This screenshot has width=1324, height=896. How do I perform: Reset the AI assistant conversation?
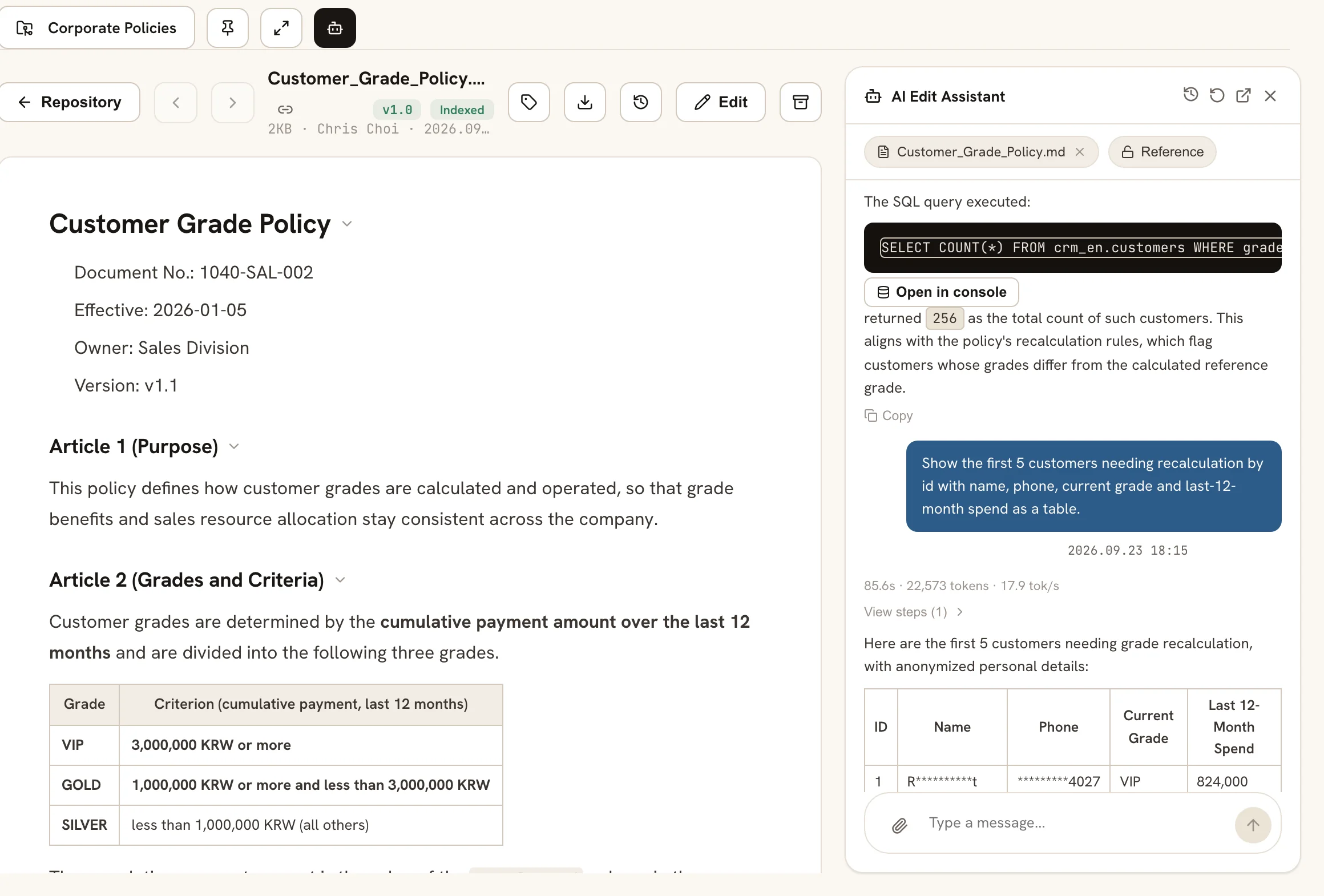[1217, 95]
